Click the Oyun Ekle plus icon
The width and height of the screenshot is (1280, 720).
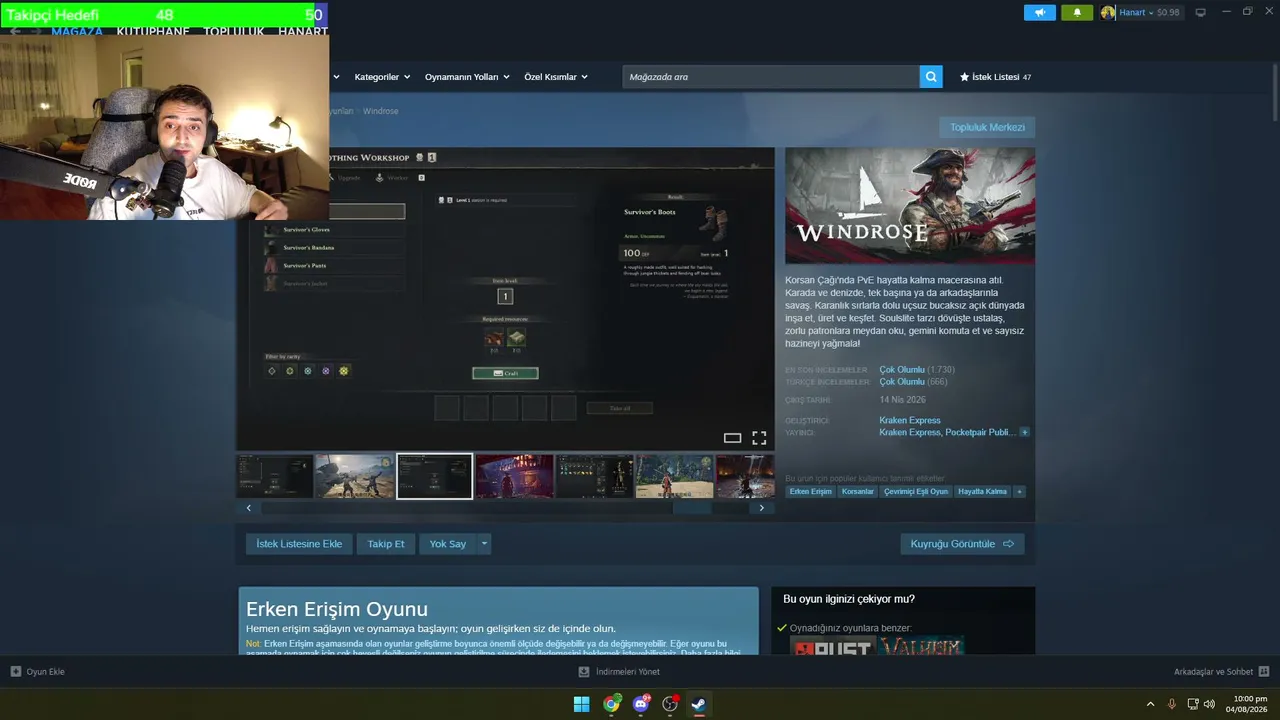tap(15, 672)
